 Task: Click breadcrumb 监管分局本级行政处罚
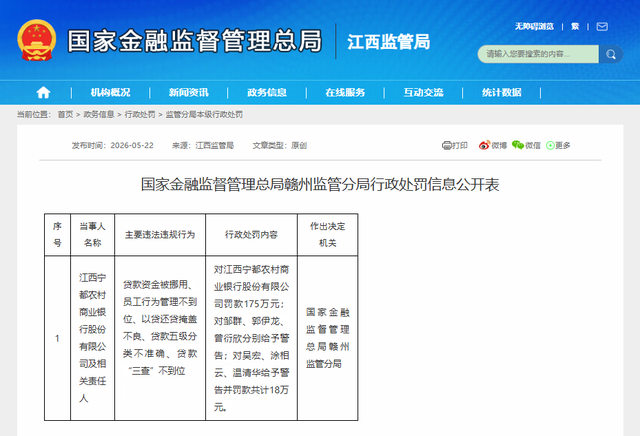pos(204,115)
